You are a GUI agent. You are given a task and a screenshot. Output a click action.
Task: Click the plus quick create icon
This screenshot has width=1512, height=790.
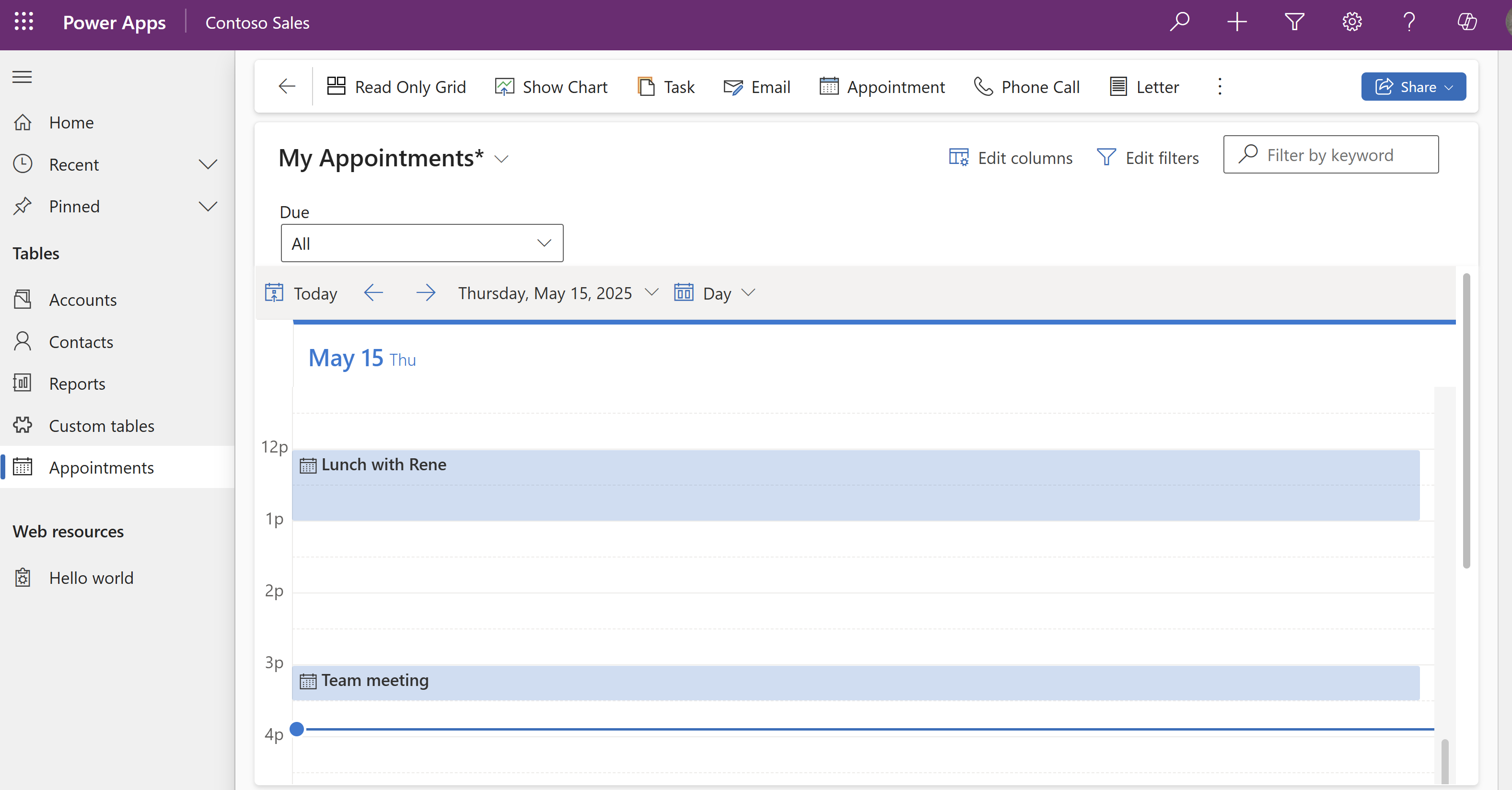coord(1237,23)
